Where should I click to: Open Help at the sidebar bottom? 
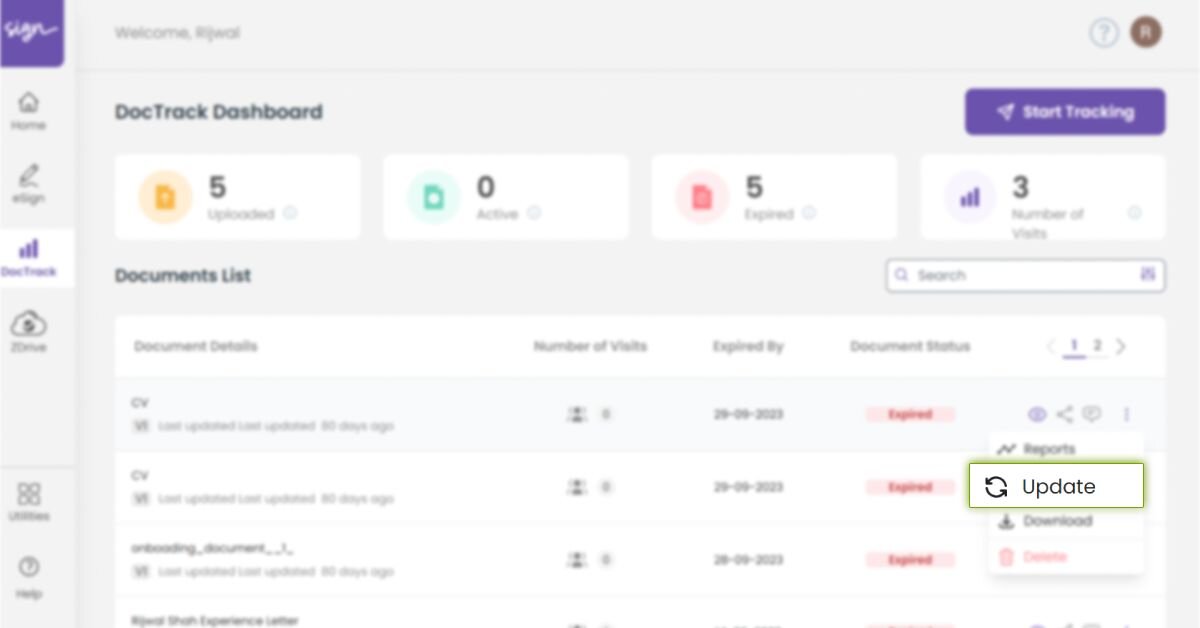(29, 578)
